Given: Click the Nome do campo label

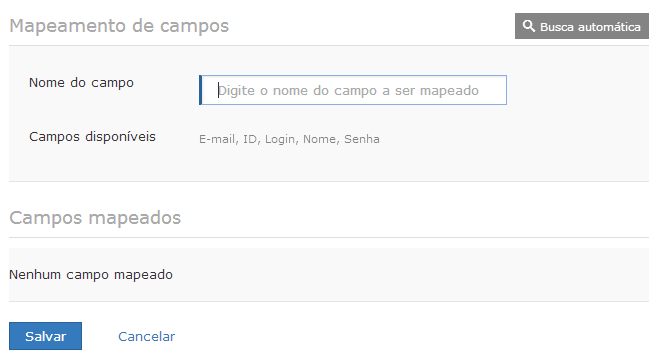Looking at the screenshot, I should tap(81, 83).
